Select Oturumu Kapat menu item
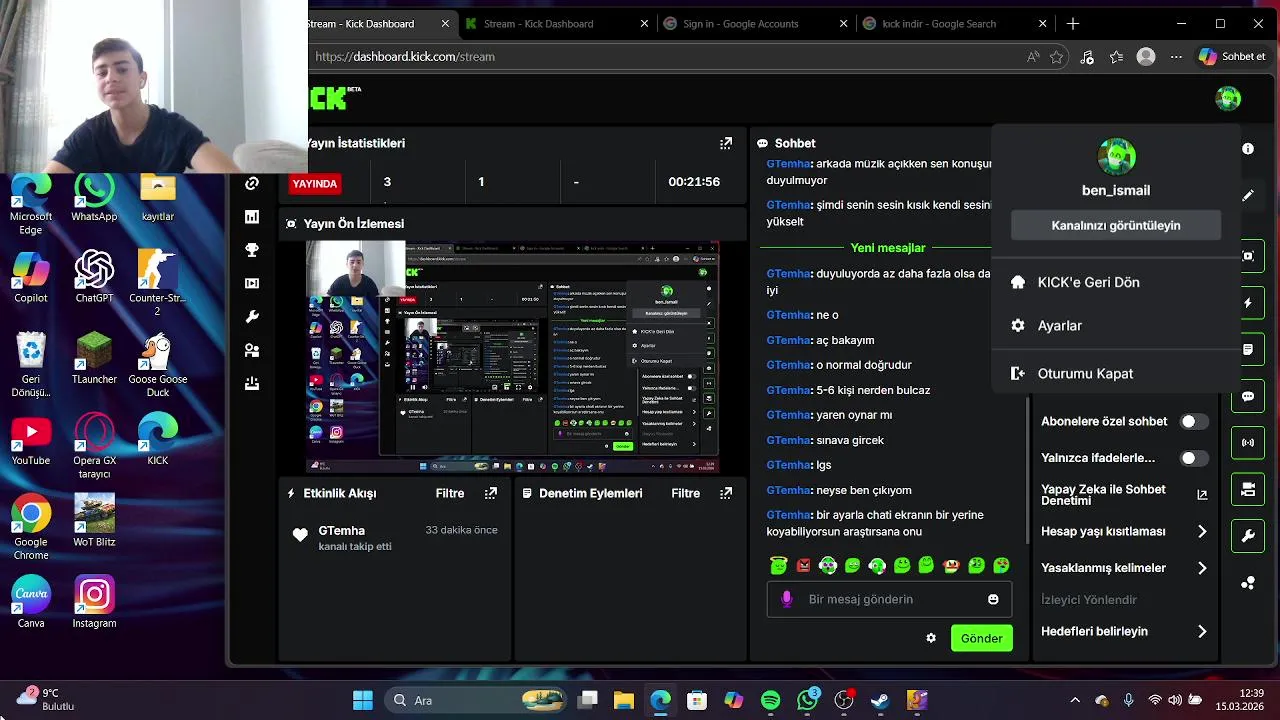 1115,373
